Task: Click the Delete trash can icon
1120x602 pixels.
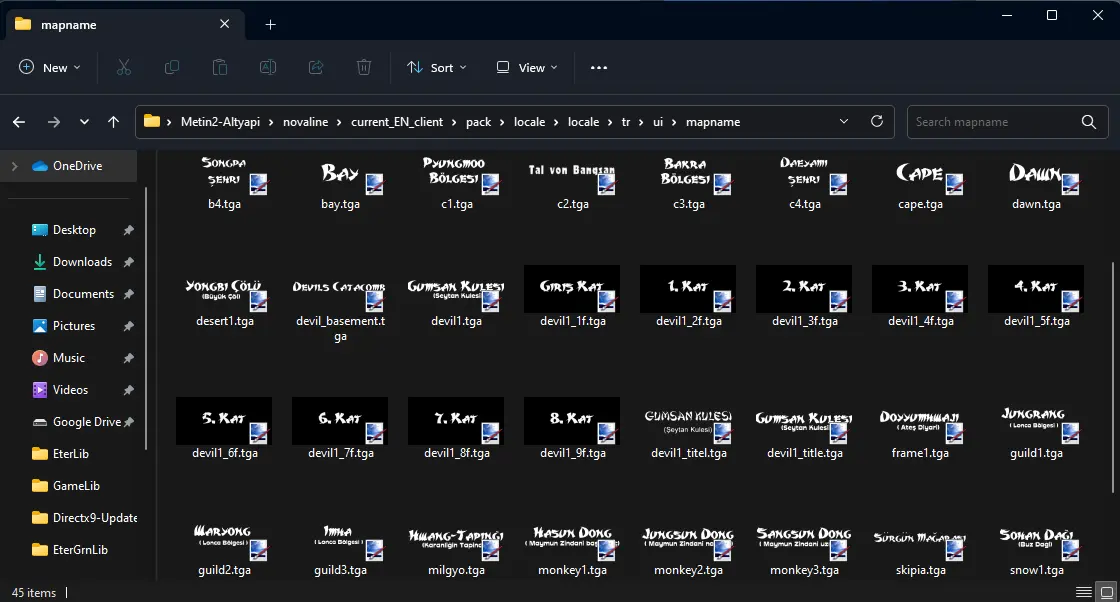Action: click(364, 67)
